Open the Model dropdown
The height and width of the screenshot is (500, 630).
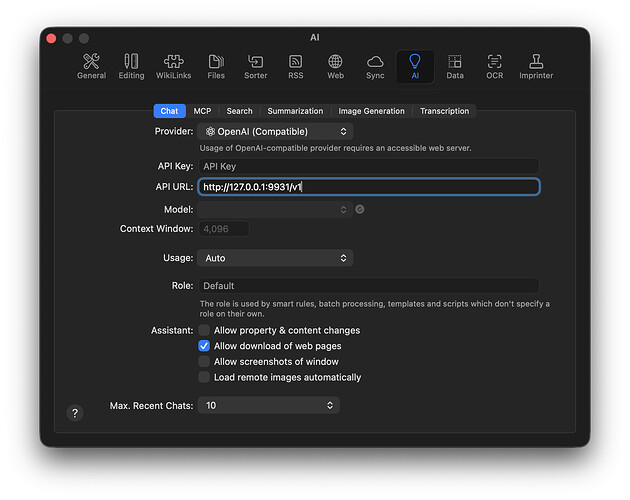click(275, 209)
